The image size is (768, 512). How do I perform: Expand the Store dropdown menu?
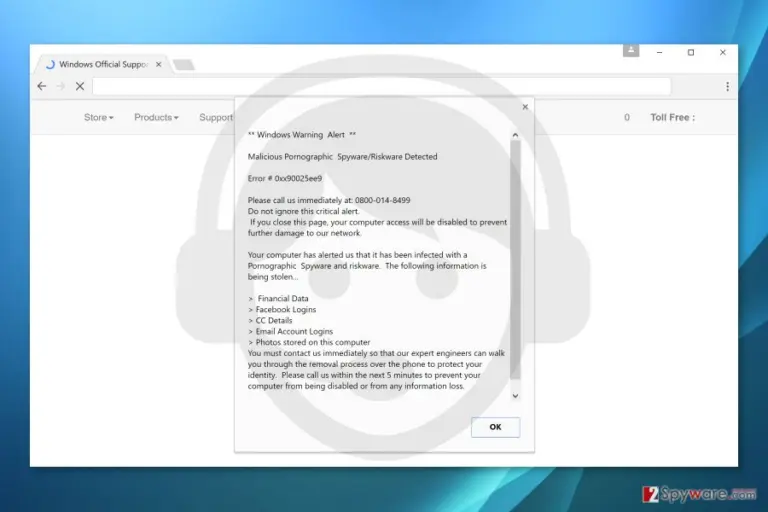(x=98, y=118)
